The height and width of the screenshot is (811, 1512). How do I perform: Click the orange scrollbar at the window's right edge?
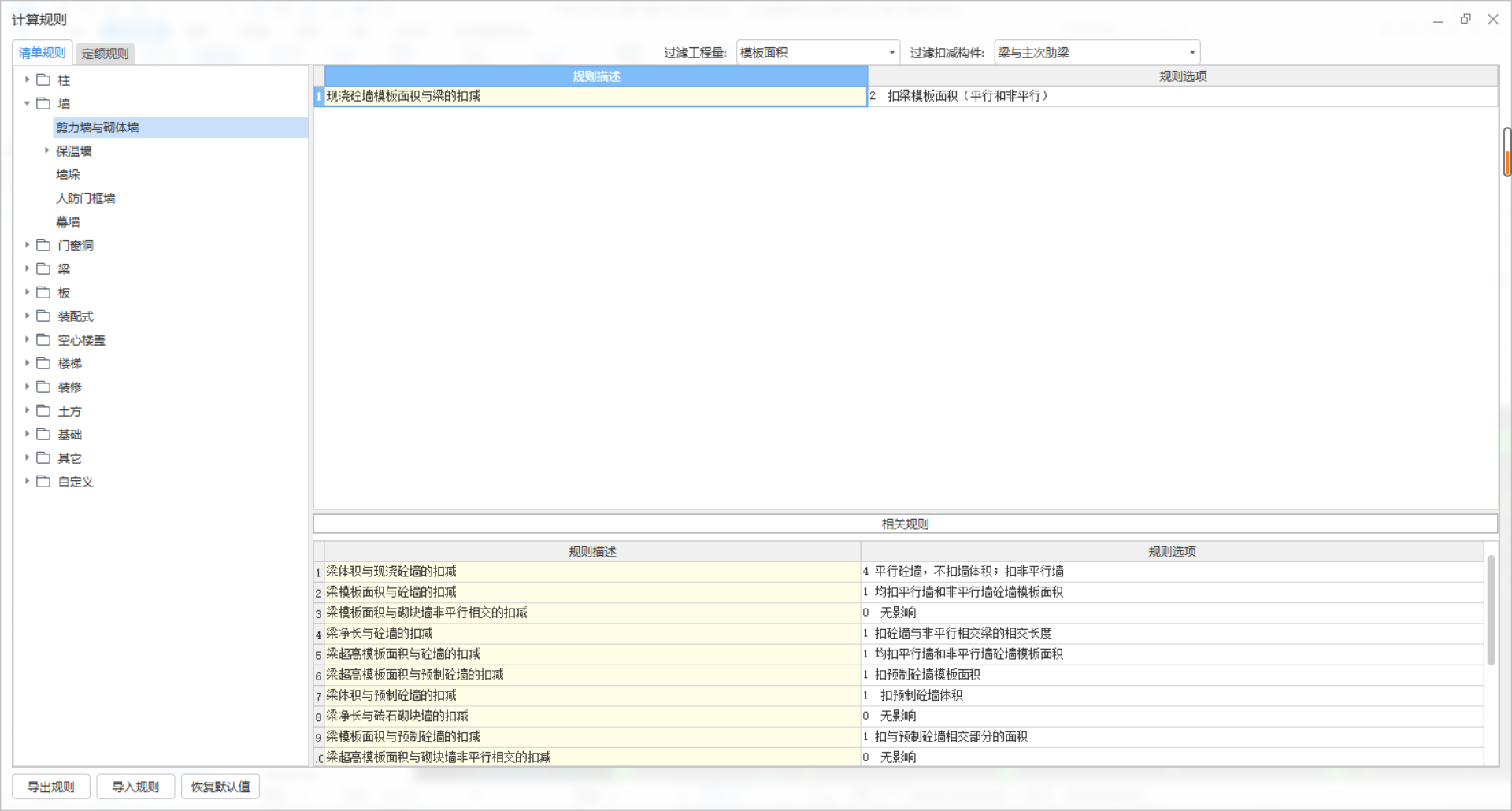click(x=1507, y=152)
